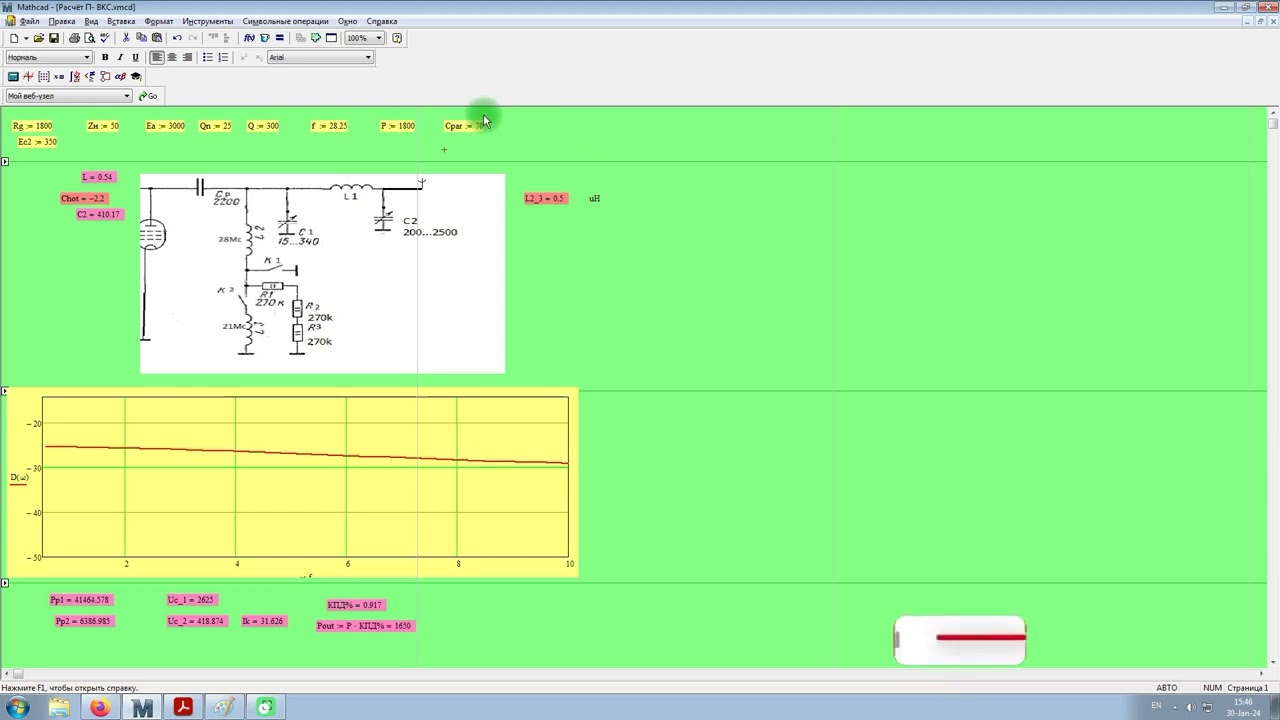Expand the New document arrow

pyautogui.click(x=26, y=38)
